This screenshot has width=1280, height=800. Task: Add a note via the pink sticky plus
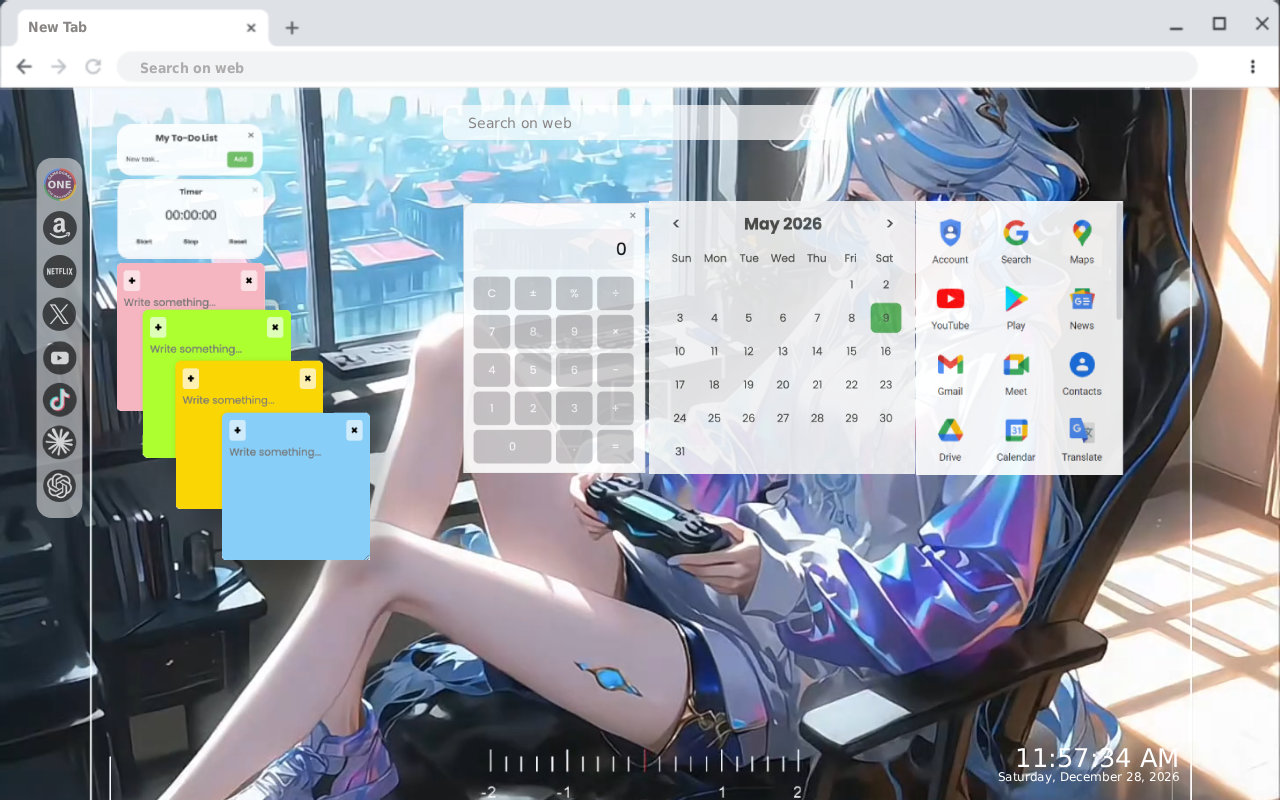coord(132,281)
